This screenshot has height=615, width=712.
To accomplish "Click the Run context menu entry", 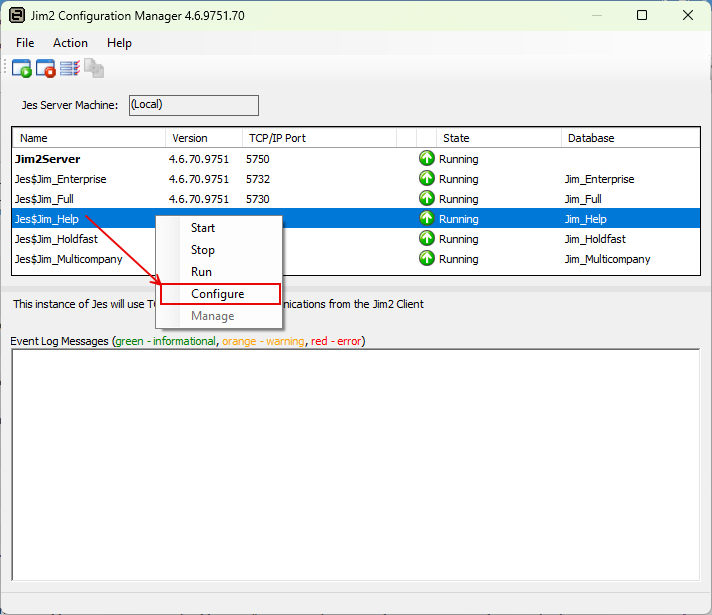I will (201, 272).
